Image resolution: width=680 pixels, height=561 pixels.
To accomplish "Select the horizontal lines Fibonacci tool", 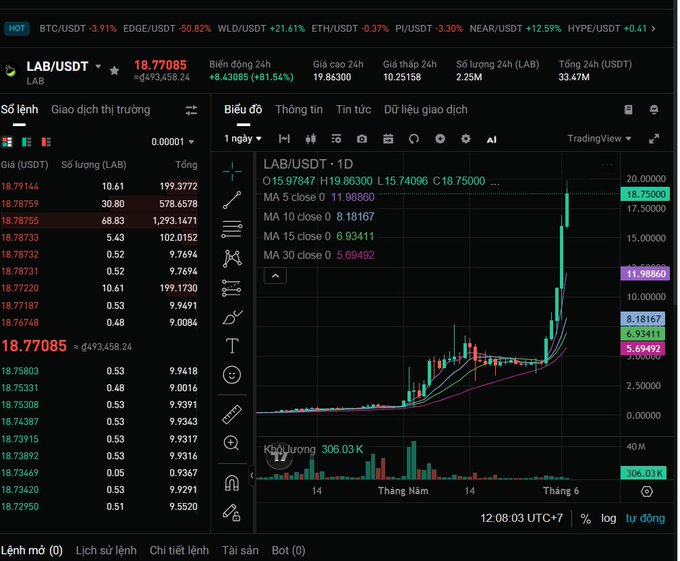I will 232,229.
